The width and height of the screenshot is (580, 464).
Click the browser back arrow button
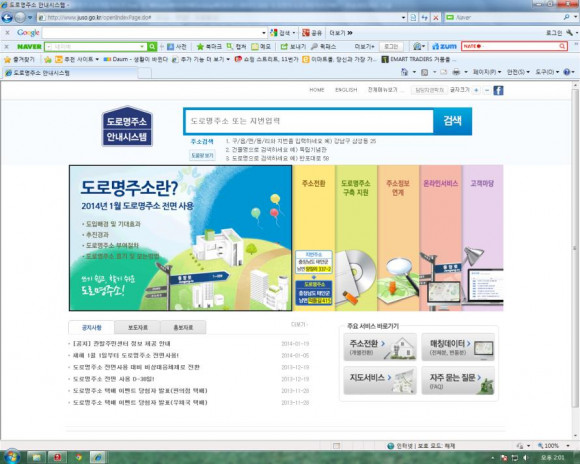[7, 17]
